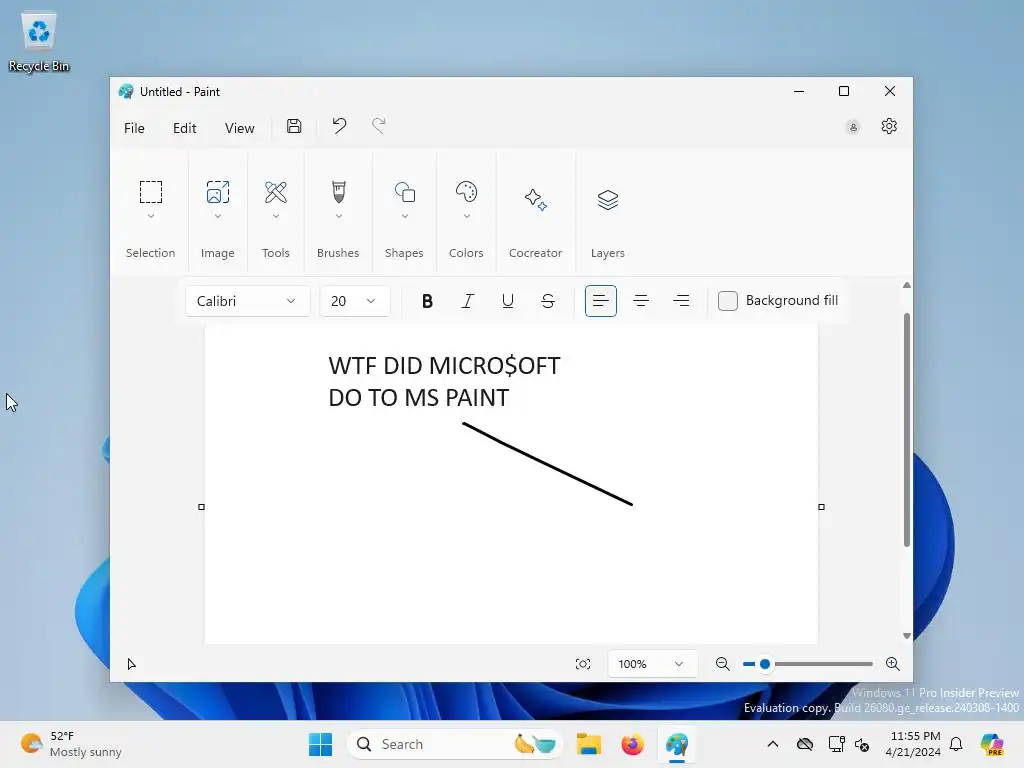Screen dimensions: 1024x768
Task: Open Windows Start menu
Action: point(320,744)
